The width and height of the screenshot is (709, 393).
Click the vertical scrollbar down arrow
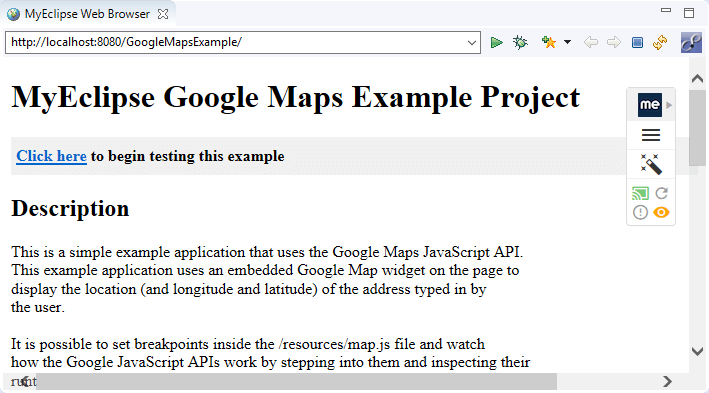point(697,351)
